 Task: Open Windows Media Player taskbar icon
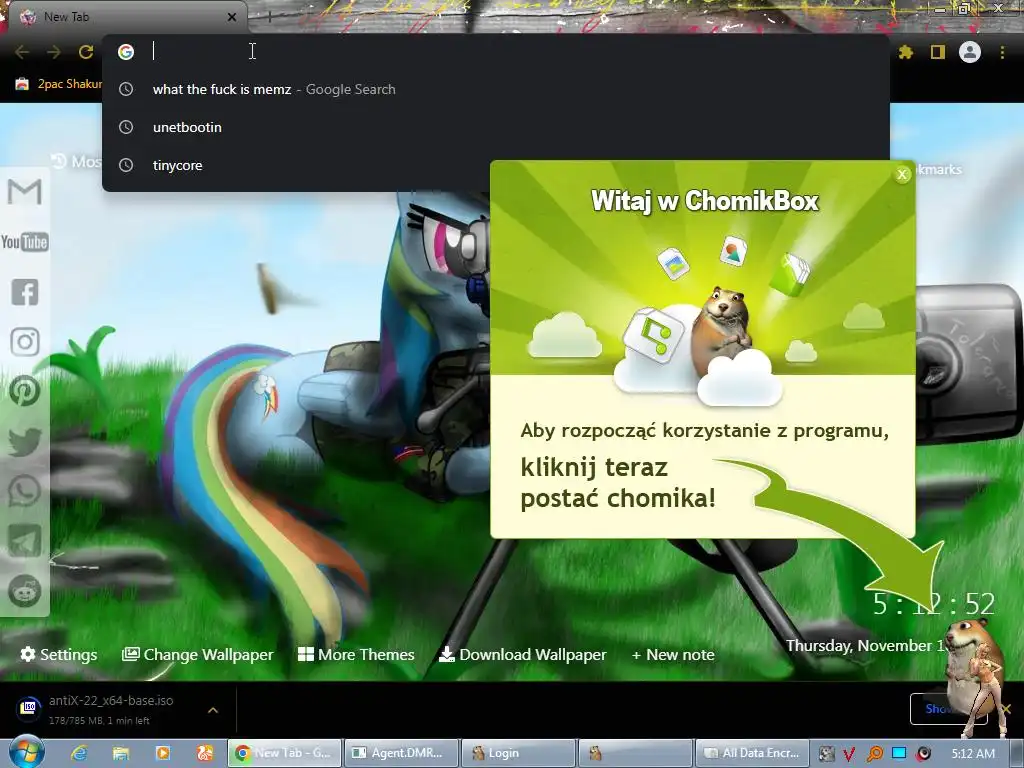(x=163, y=753)
